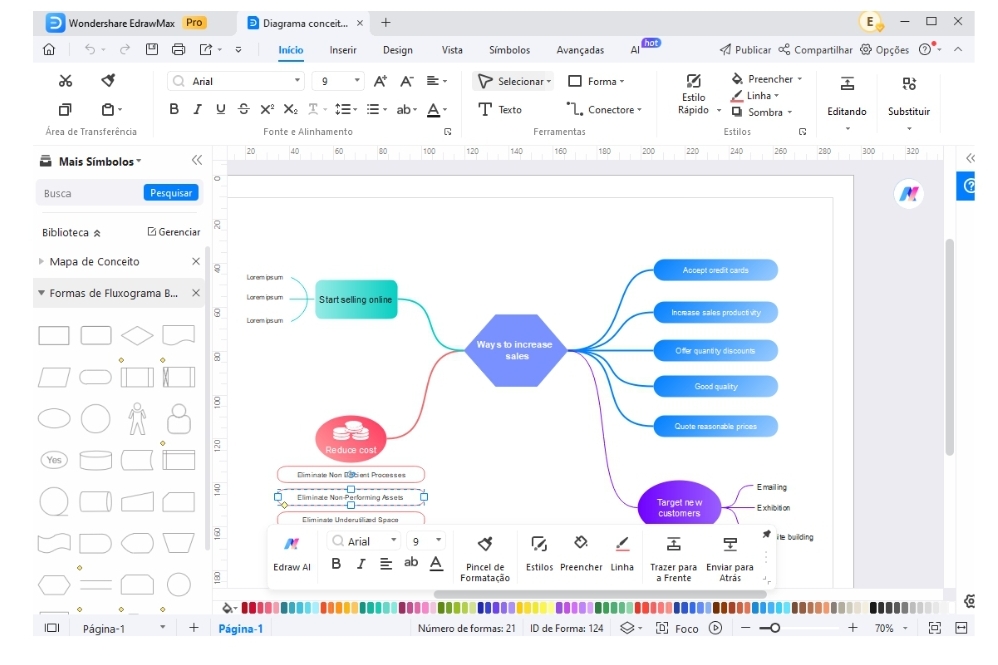Choose the Texto tool
Viewport: 998px width, 665px height.
[499, 110]
